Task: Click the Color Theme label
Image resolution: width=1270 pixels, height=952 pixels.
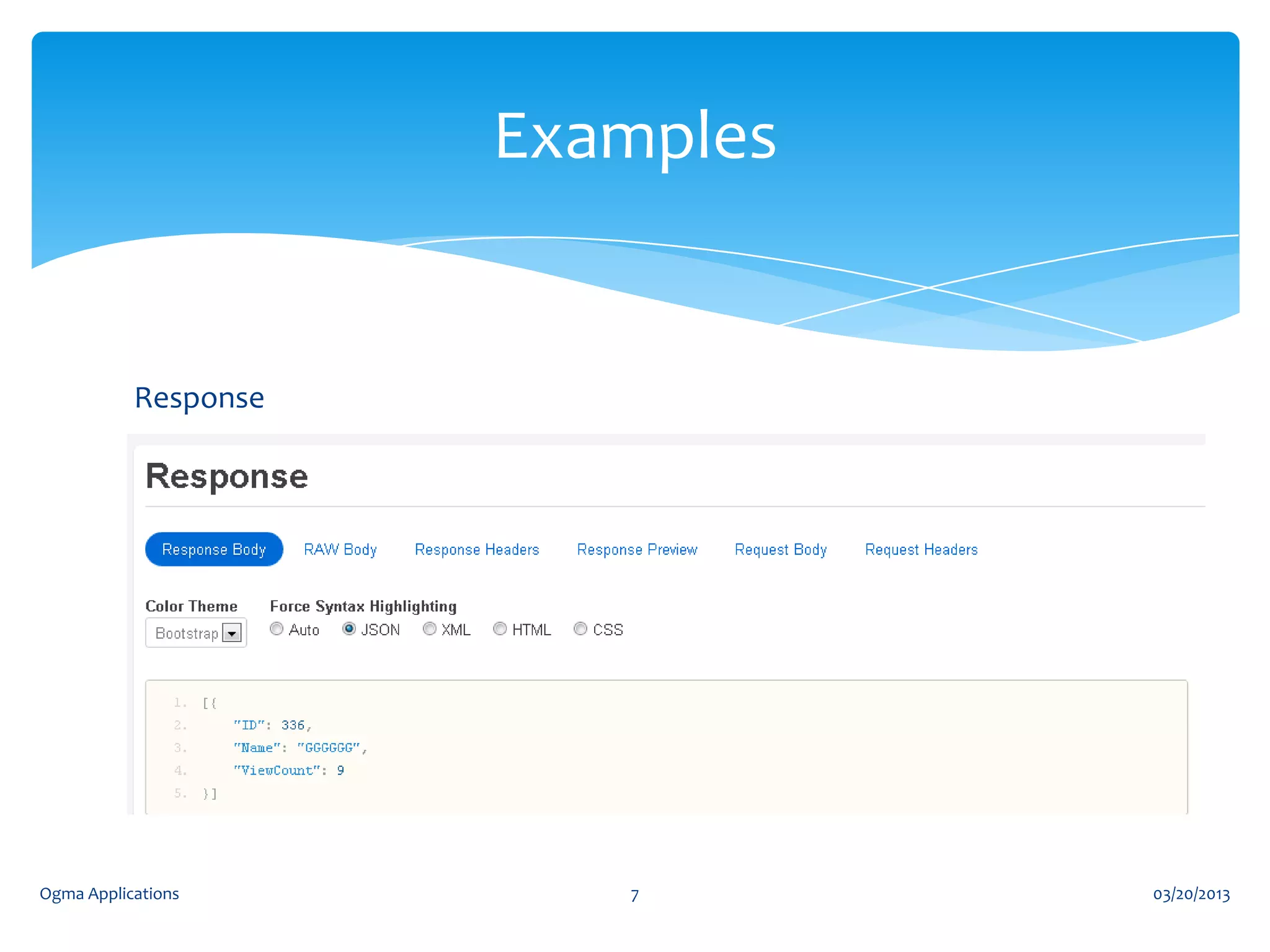Action: [x=192, y=606]
